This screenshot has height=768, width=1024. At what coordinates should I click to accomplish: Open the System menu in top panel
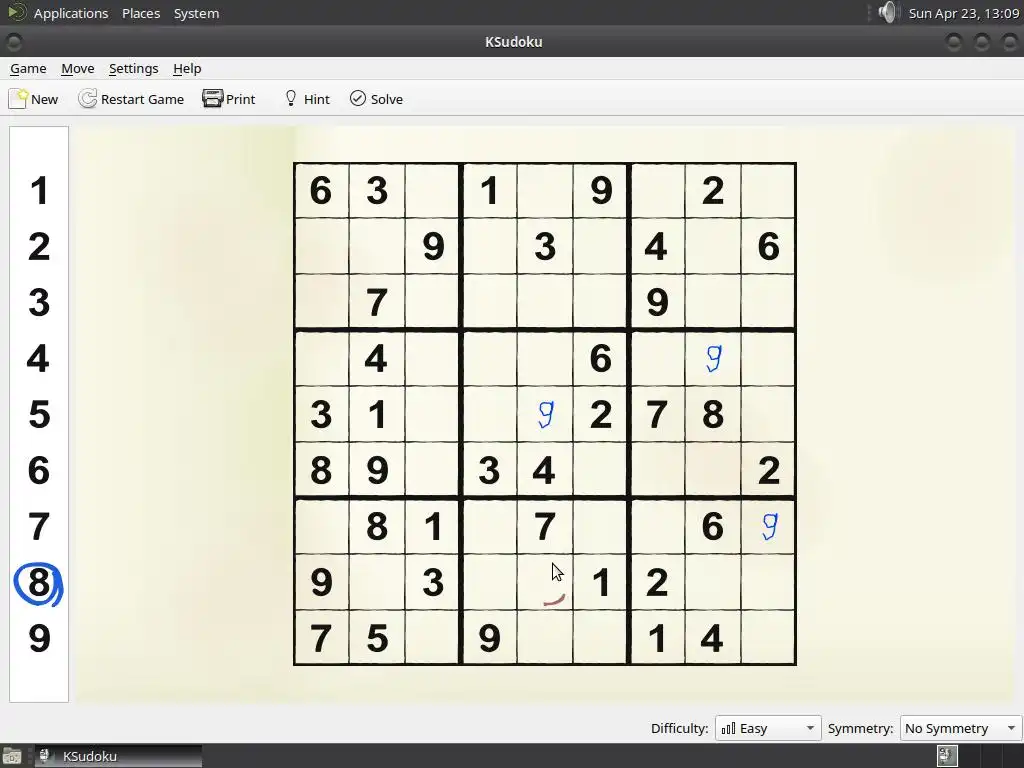pos(196,13)
